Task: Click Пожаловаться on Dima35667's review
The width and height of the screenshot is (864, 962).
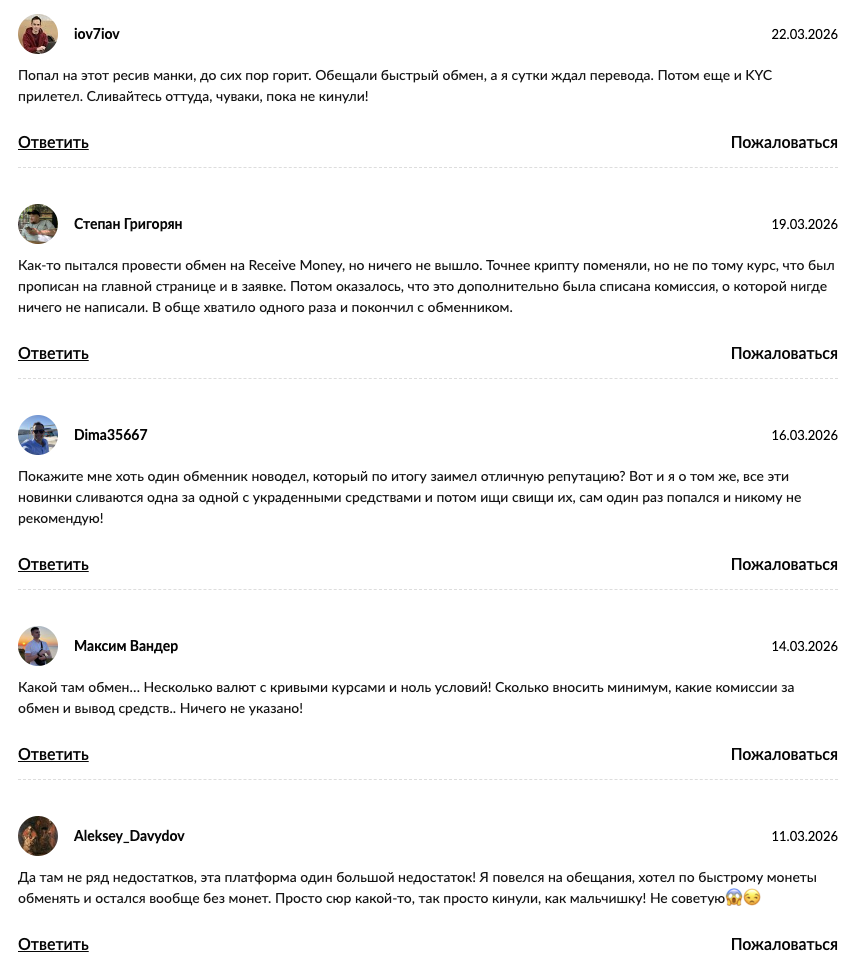Action: tap(784, 564)
